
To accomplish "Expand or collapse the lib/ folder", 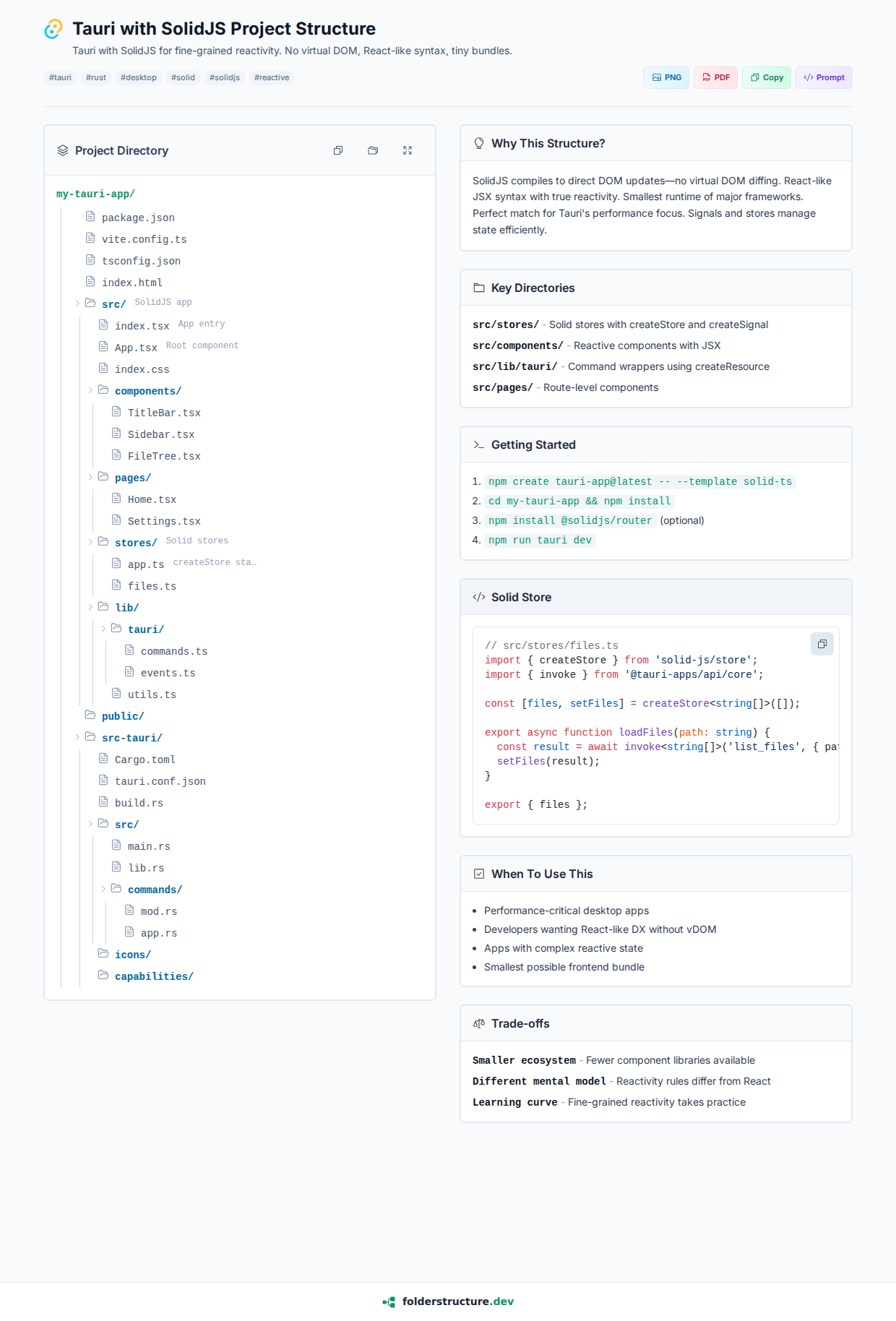I will coord(90,607).
